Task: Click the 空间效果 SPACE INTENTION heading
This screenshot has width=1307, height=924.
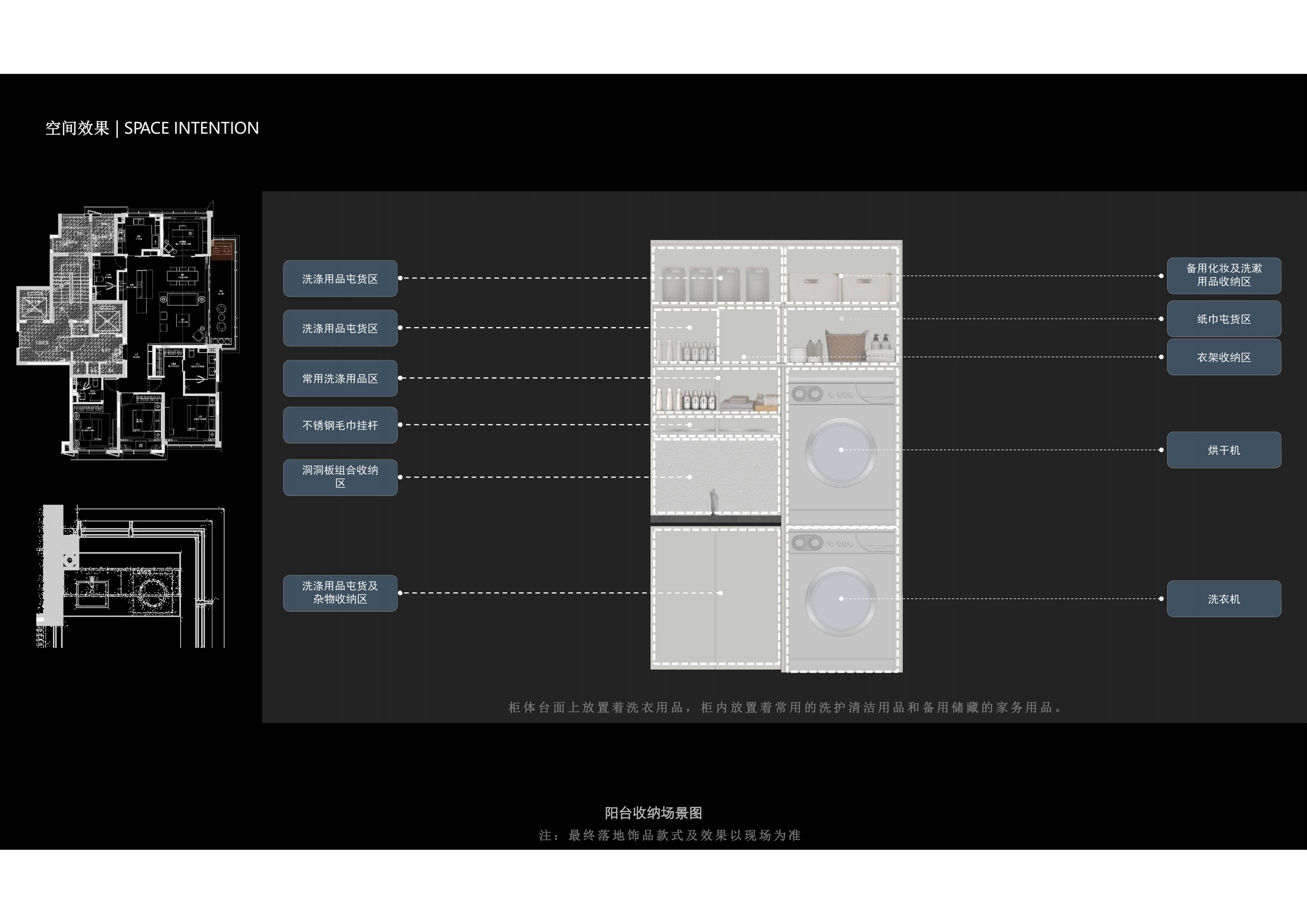Action: coord(152,128)
